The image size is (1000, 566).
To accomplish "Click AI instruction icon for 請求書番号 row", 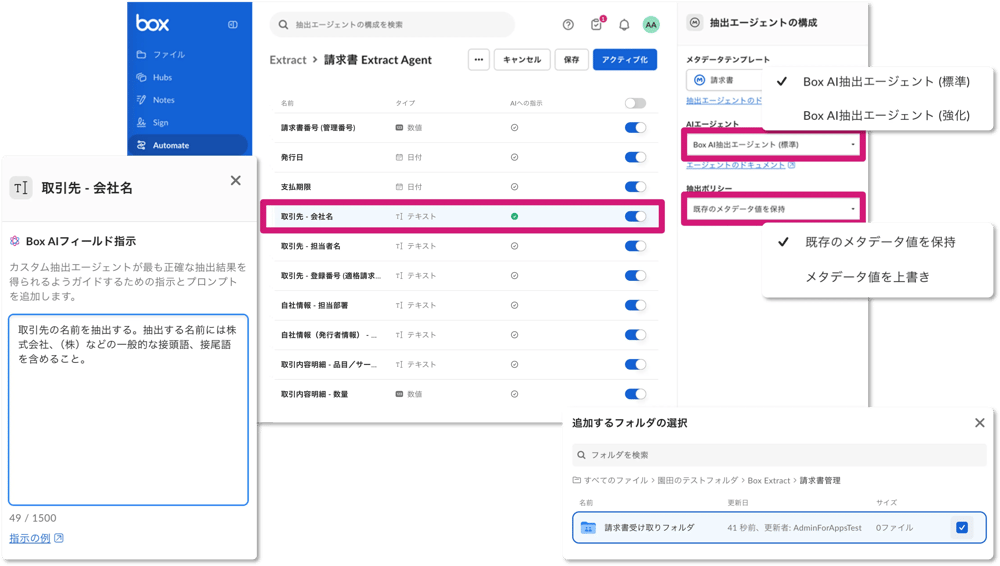I will click(x=515, y=128).
